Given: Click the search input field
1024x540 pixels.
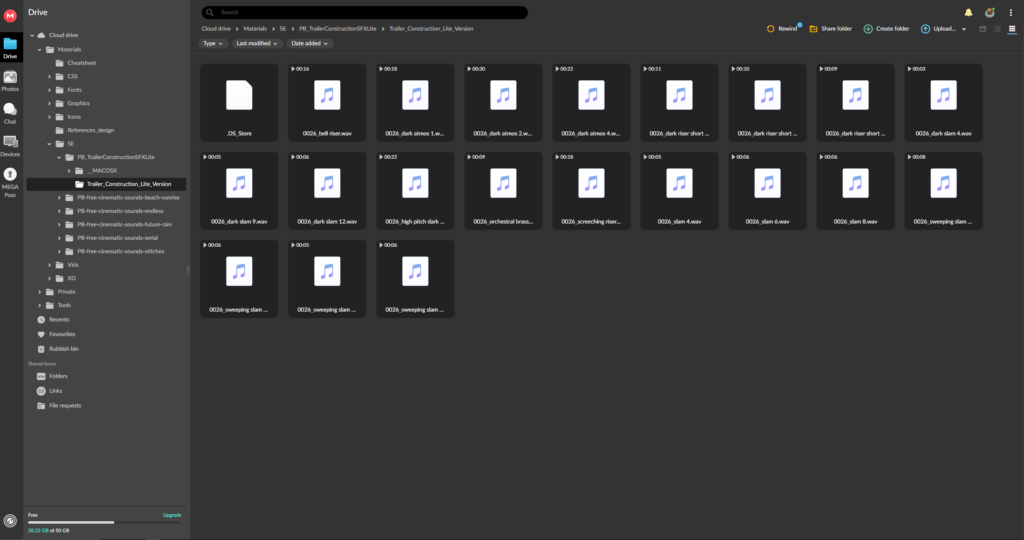Looking at the screenshot, I should (365, 12).
